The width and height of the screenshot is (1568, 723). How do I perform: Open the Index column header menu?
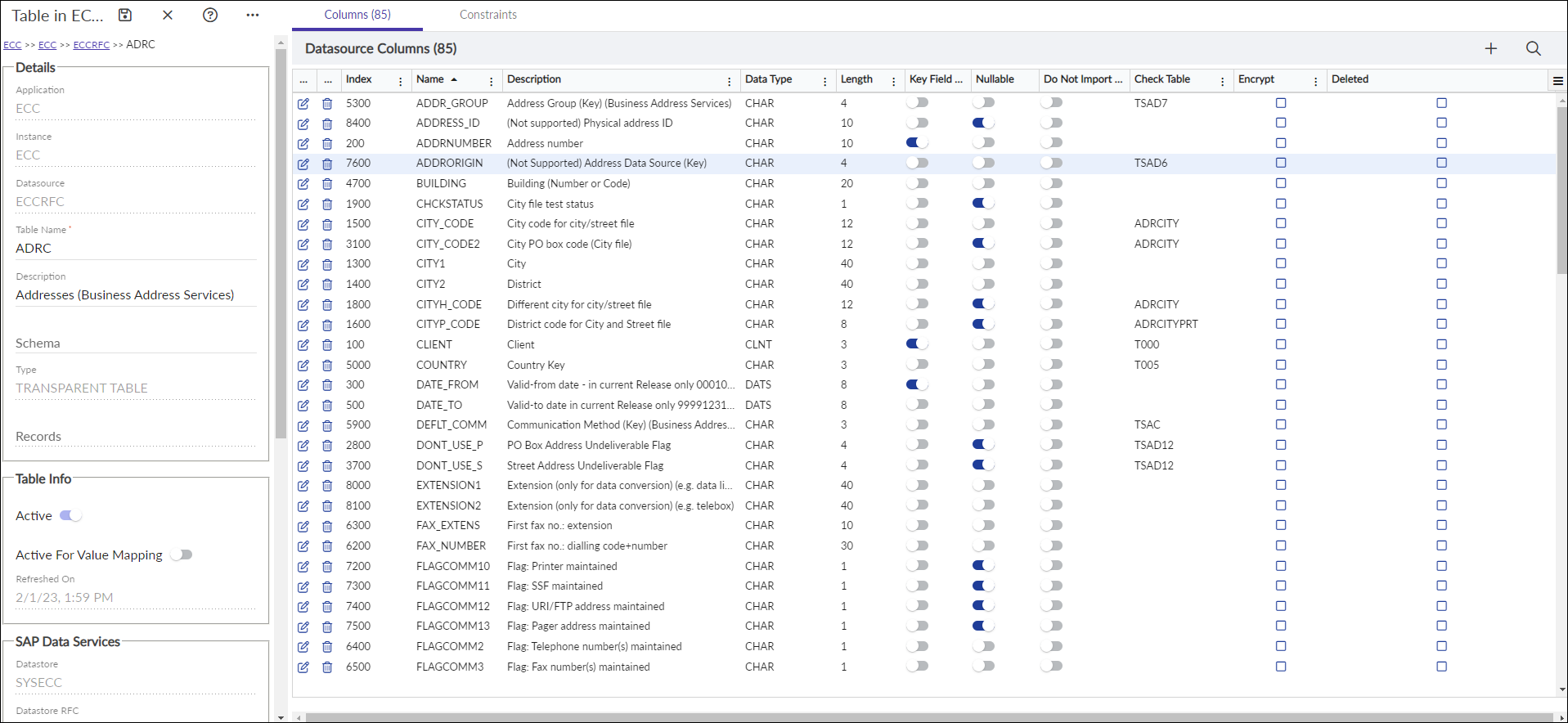[x=400, y=81]
